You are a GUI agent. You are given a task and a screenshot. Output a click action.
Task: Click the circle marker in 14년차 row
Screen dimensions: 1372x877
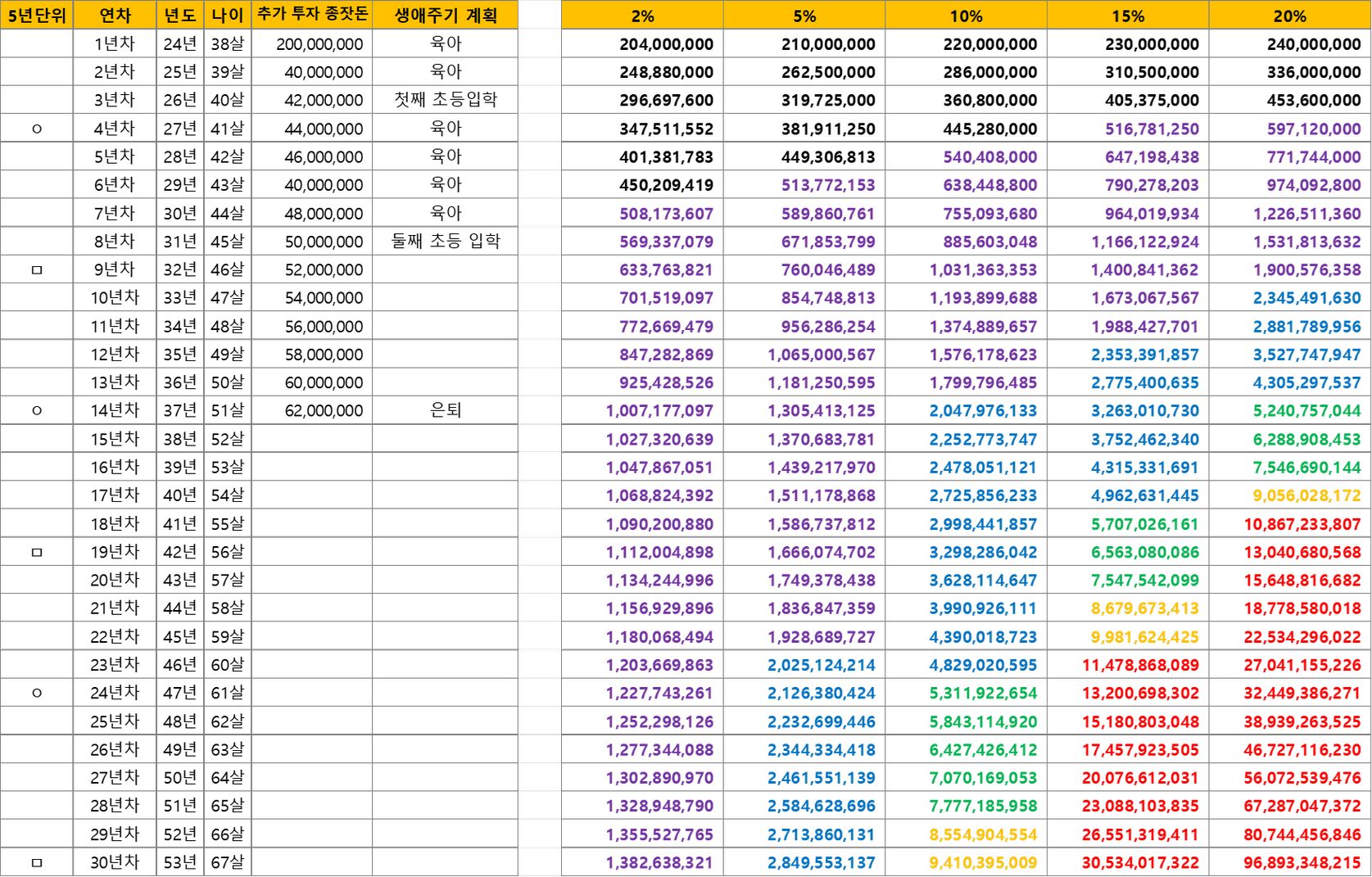[37, 411]
